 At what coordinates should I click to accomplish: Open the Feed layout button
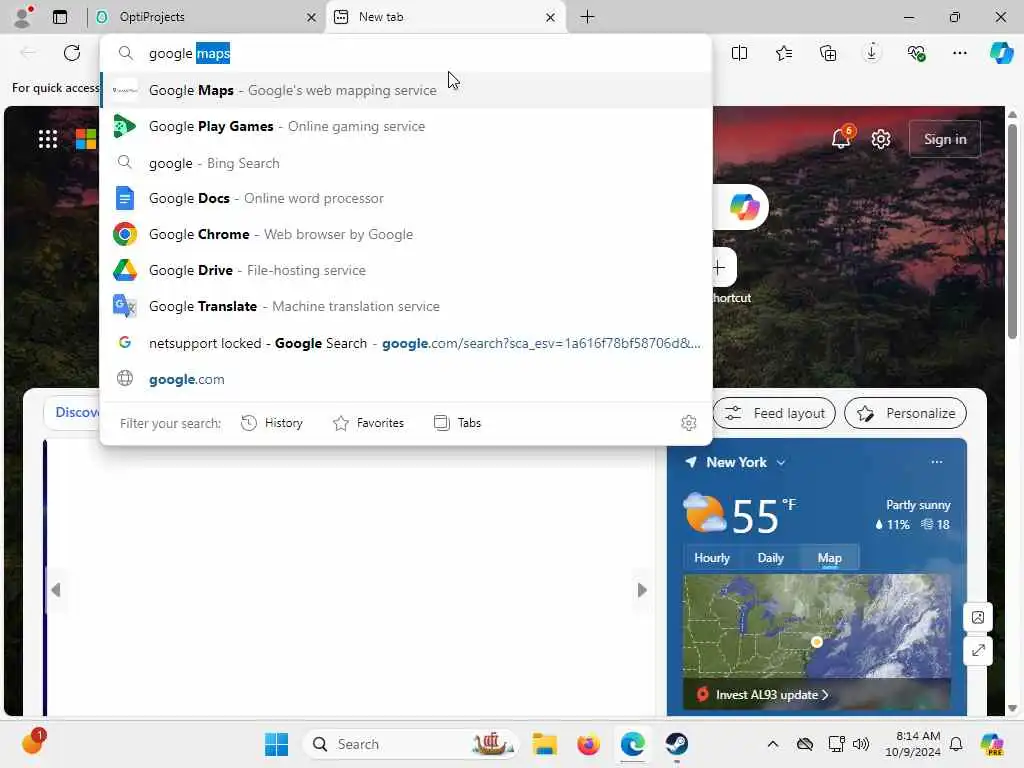[x=775, y=413]
